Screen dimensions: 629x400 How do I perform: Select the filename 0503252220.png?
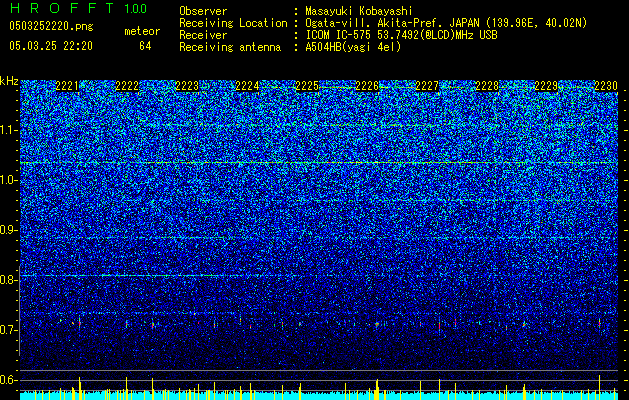[51, 26]
